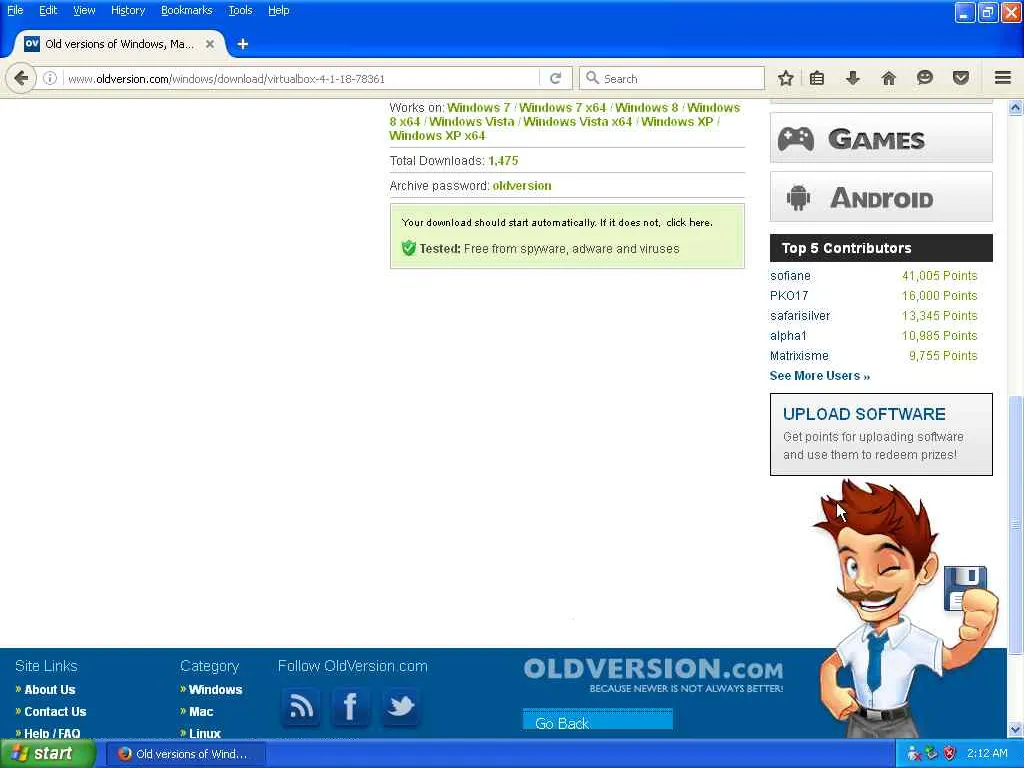Screen dimensions: 1024x768
Task: Open contributor sofiane's profile
Action: click(x=790, y=276)
